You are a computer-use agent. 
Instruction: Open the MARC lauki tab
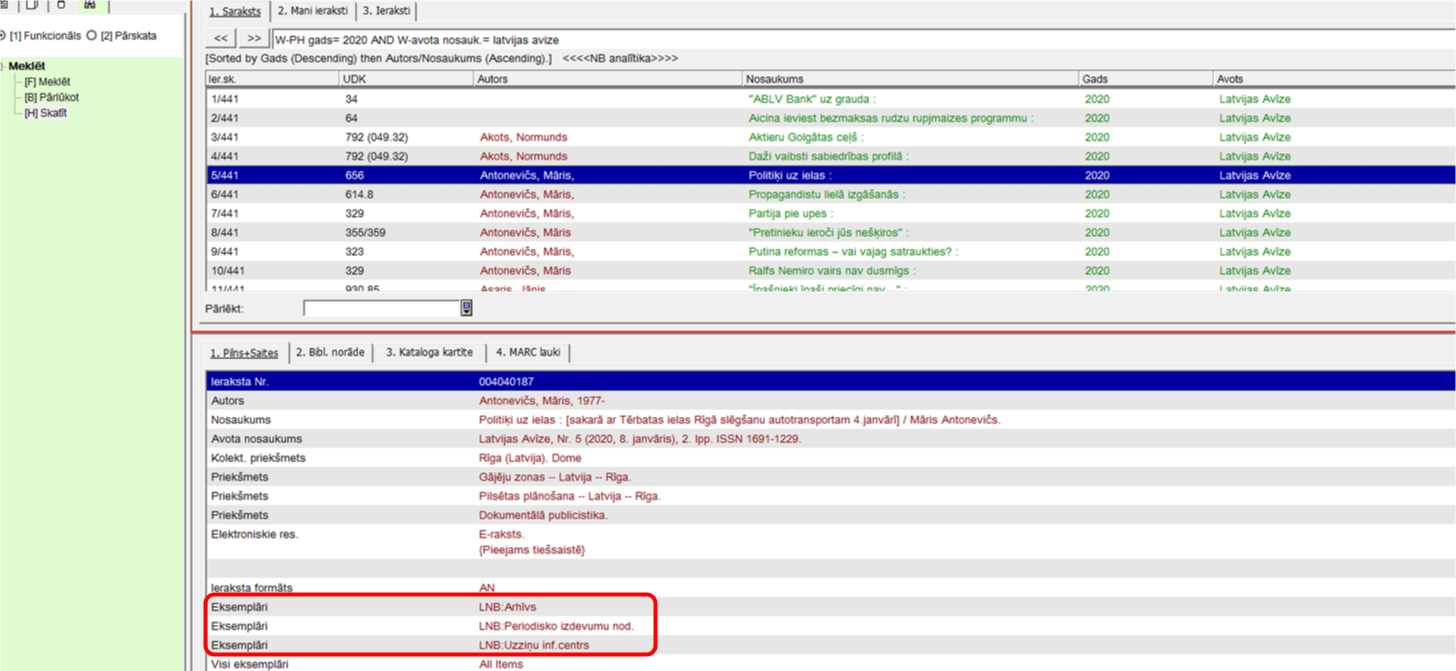pos(529,353)
